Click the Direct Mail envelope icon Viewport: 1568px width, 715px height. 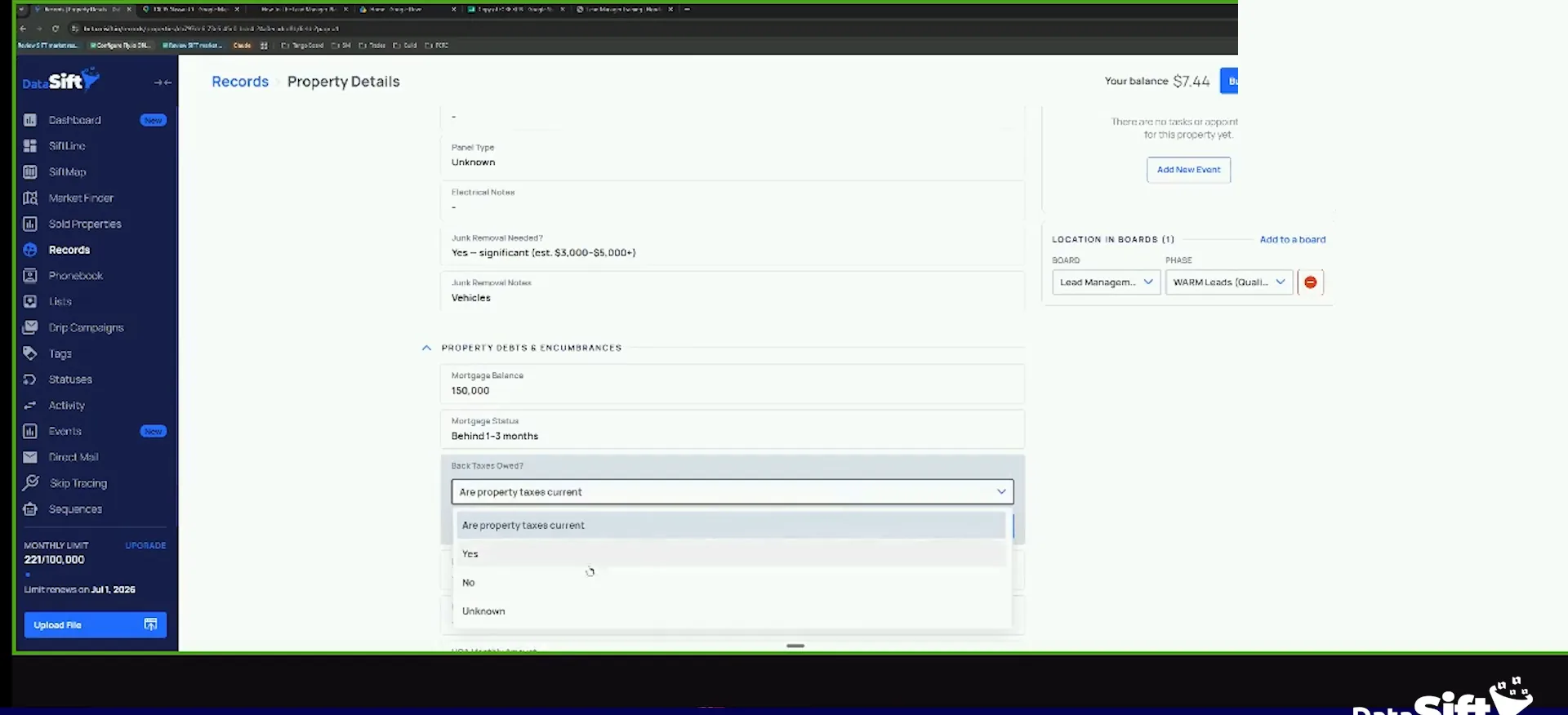tap(30, 457)
